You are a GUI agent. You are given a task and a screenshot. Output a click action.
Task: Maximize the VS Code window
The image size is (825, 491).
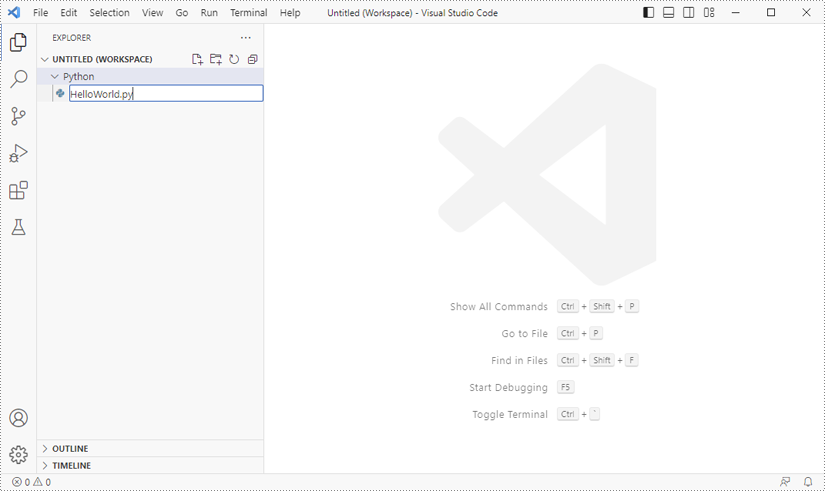tap(771, 13)
